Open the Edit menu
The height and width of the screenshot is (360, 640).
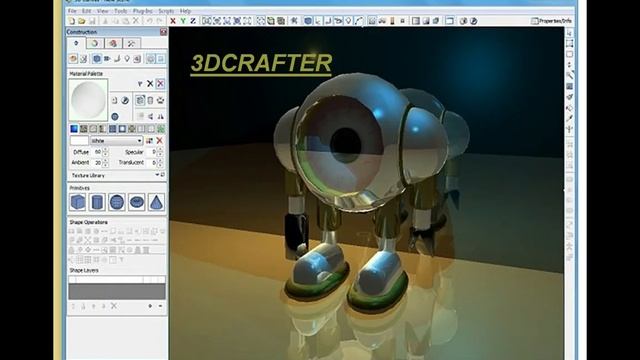click(x=87, y=11)
